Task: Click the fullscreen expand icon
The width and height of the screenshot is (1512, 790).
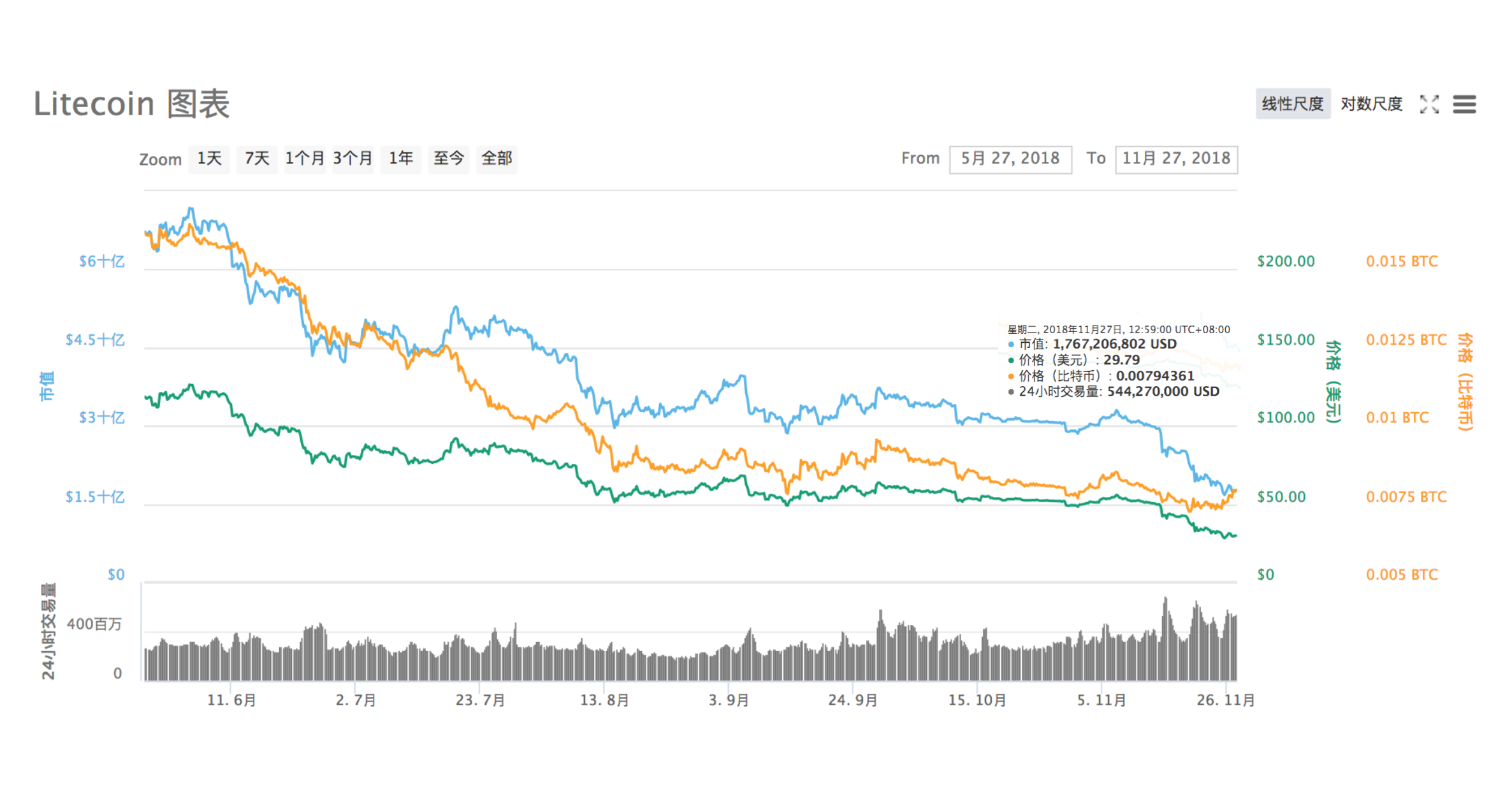Action: coord(1429,104)
